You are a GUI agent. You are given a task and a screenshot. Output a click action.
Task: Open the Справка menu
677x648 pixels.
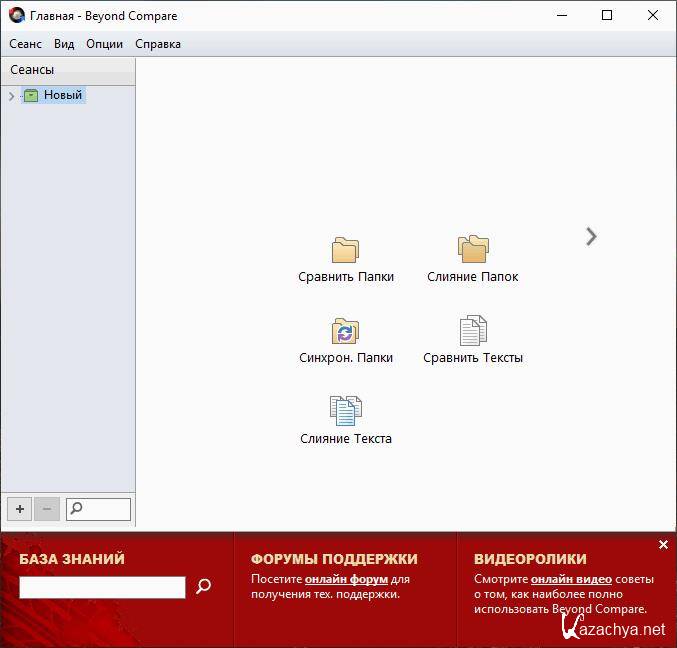coord(158,44)
